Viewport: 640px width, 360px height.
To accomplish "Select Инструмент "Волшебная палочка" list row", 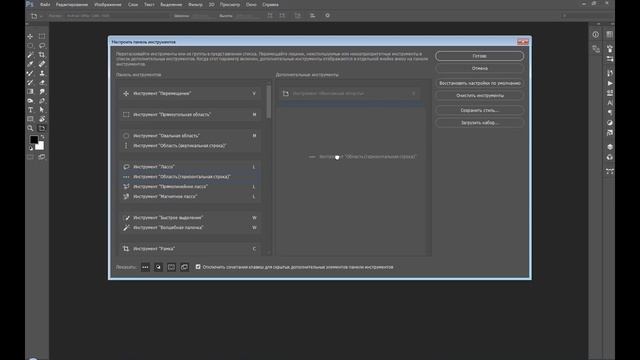I will tap(190, 228).
